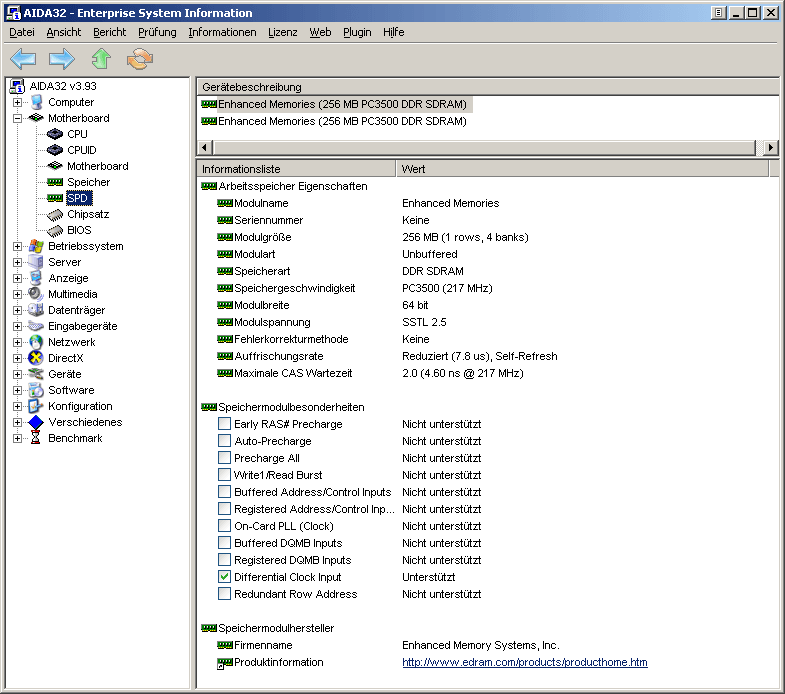Click the Gerätebeschreibung column header
Screen dimensions: 785x694
pos(488,87)
